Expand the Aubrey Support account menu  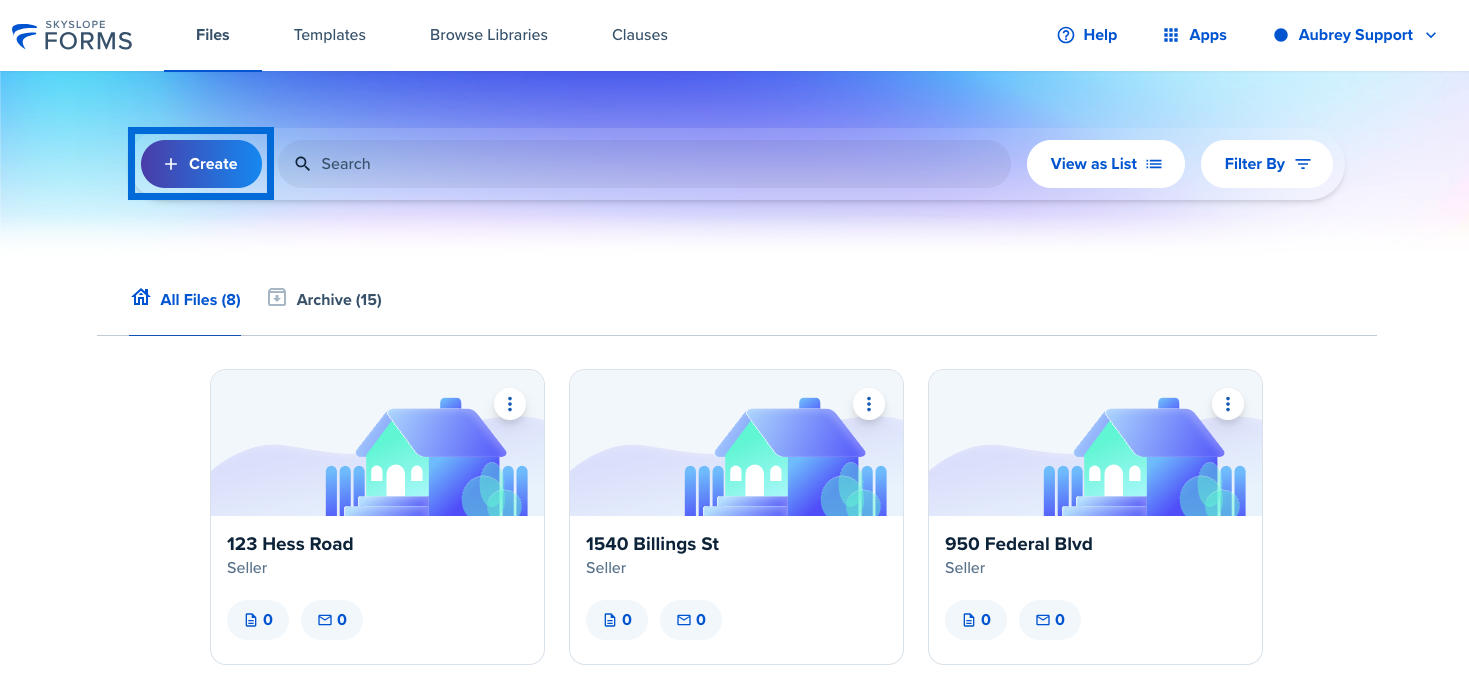point(1356,35)
